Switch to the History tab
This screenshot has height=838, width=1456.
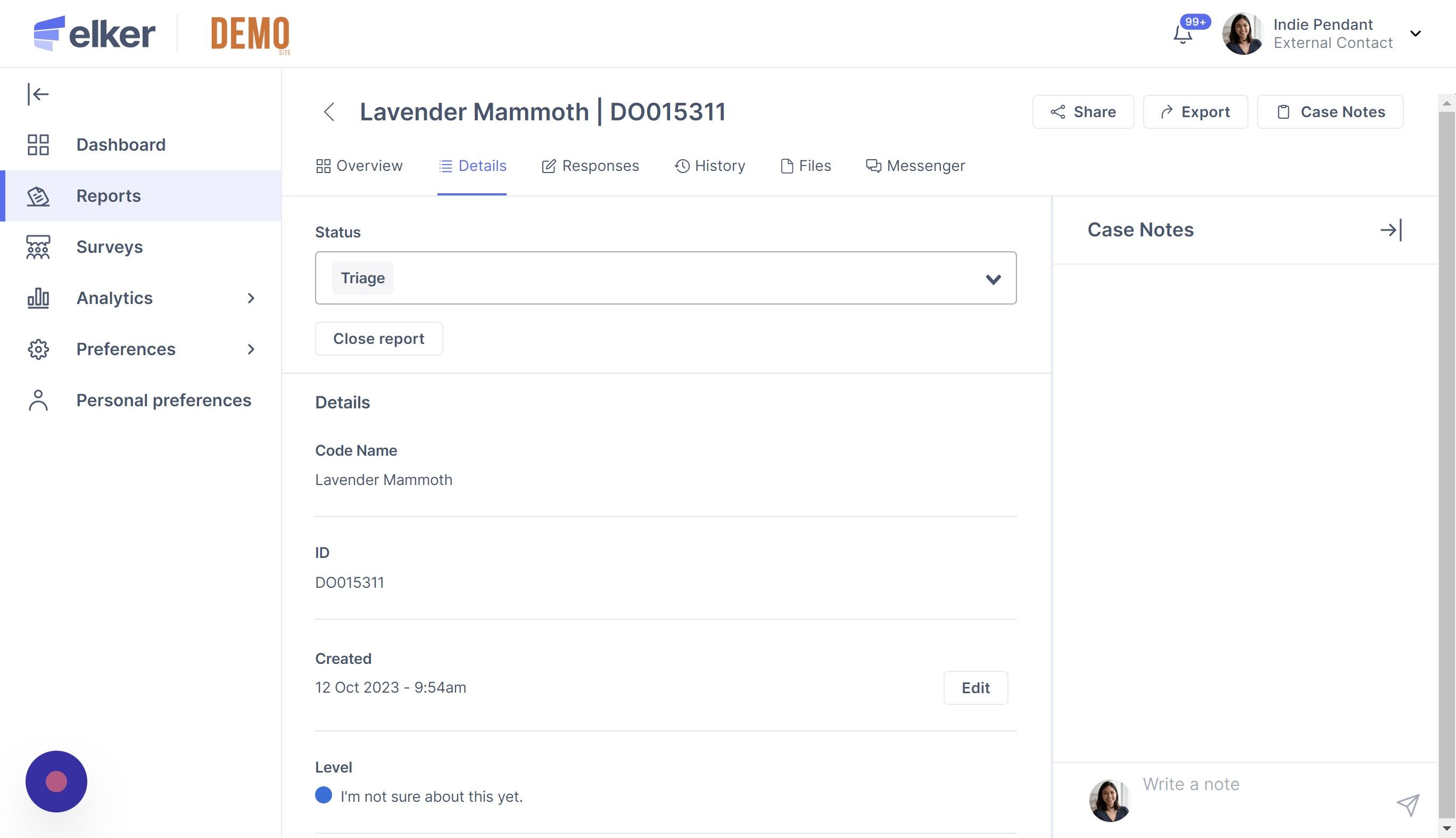[x=709, y=166]
